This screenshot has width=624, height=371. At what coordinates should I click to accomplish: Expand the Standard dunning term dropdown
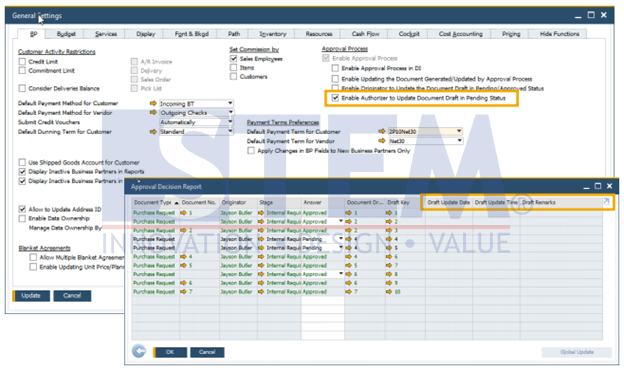[230, 131]
